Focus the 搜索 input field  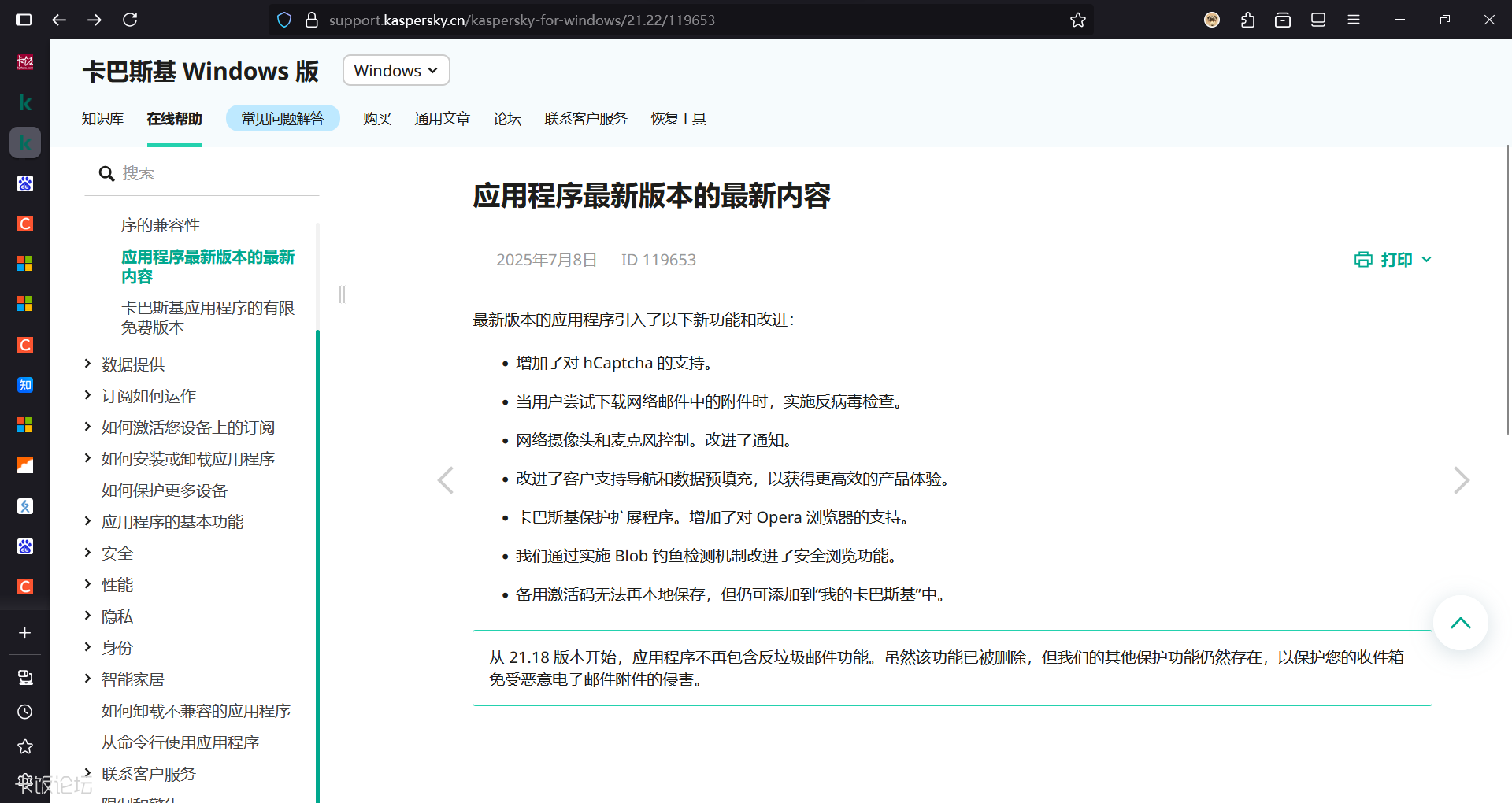click(202, 173)
